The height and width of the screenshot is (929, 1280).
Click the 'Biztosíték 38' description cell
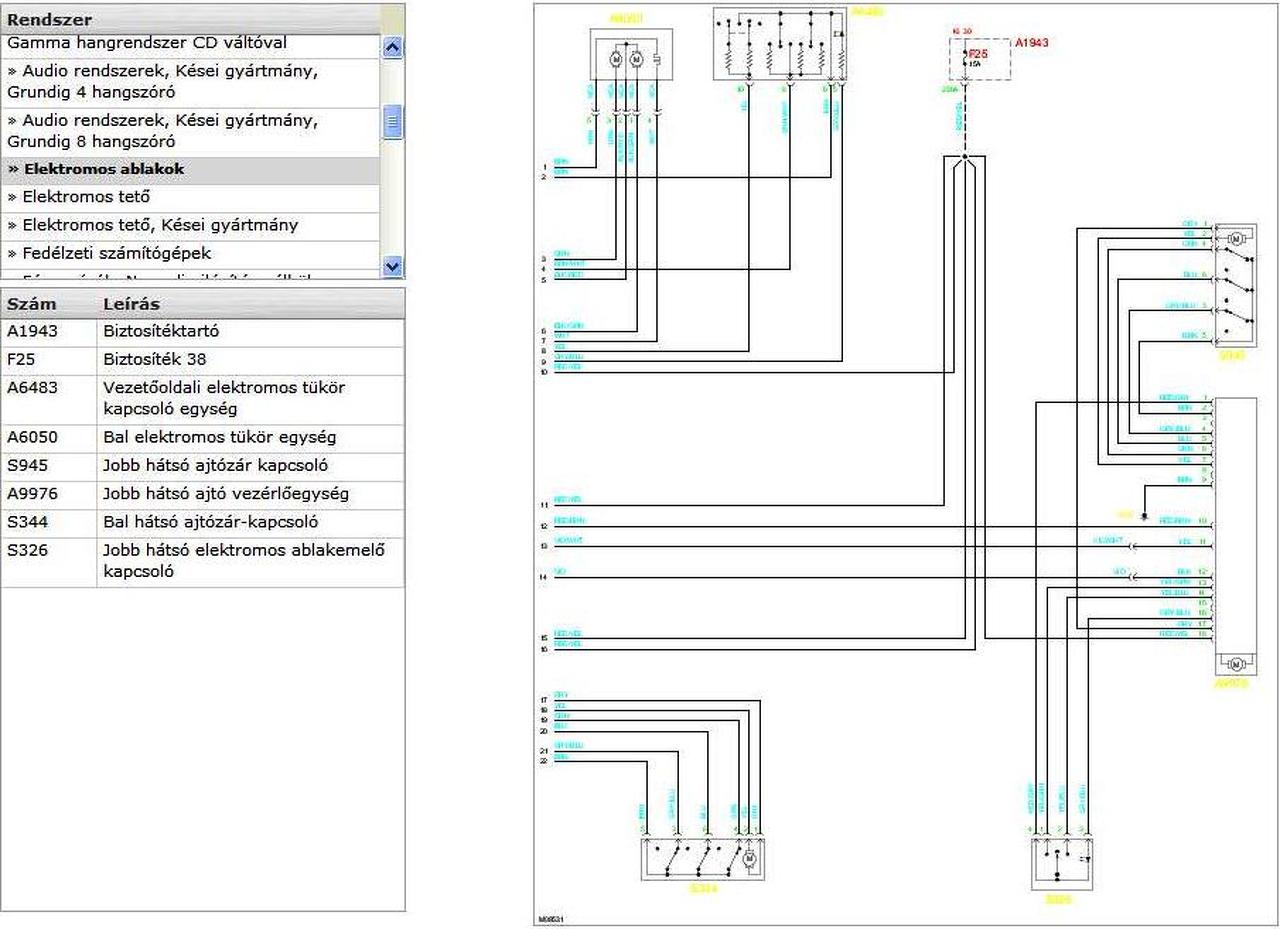[x=251, y=359]
